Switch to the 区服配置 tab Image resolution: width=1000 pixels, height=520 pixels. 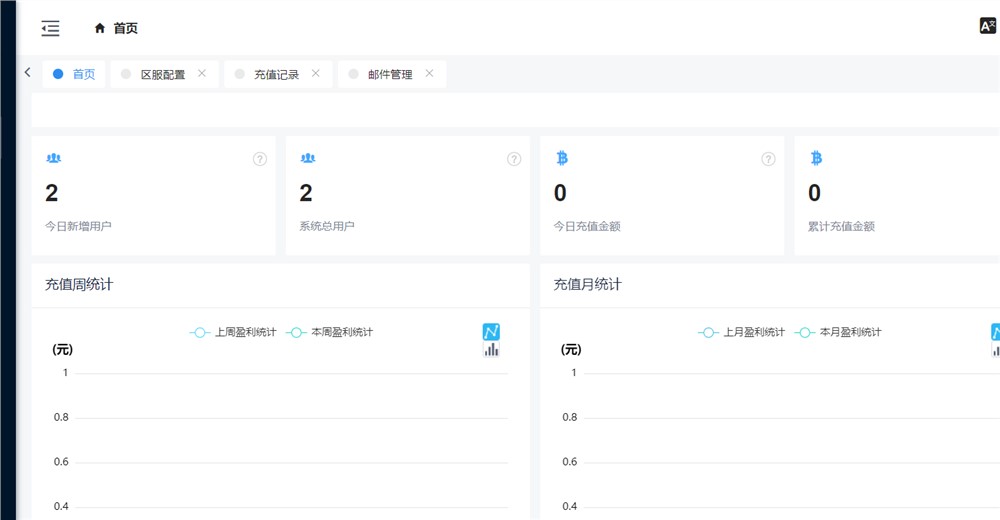click(162, 74)
